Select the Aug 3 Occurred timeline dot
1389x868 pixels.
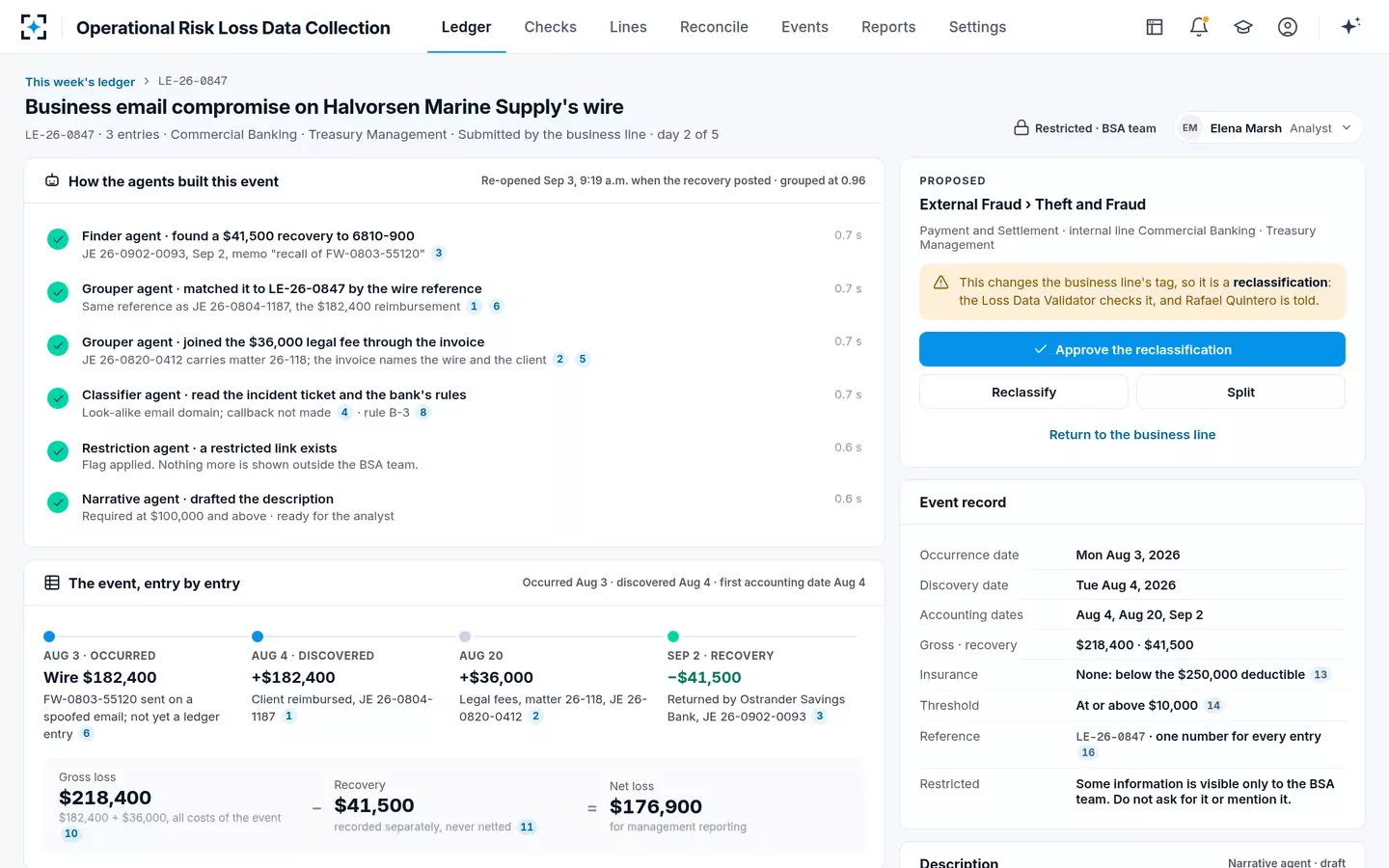click(49, 637)
